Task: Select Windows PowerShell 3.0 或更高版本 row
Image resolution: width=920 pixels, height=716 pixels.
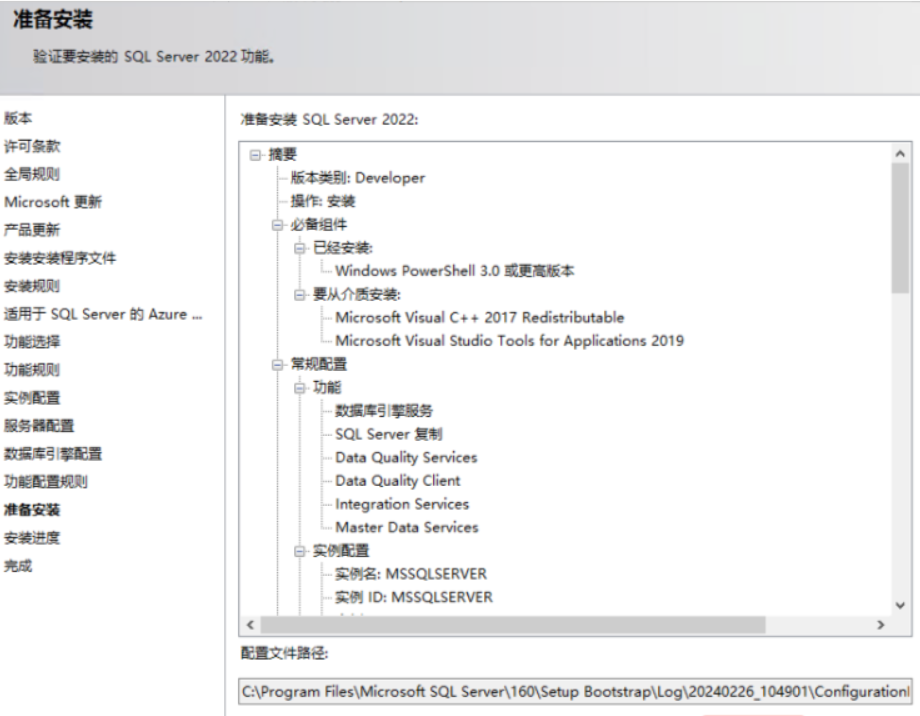Action: coord(455,271)
